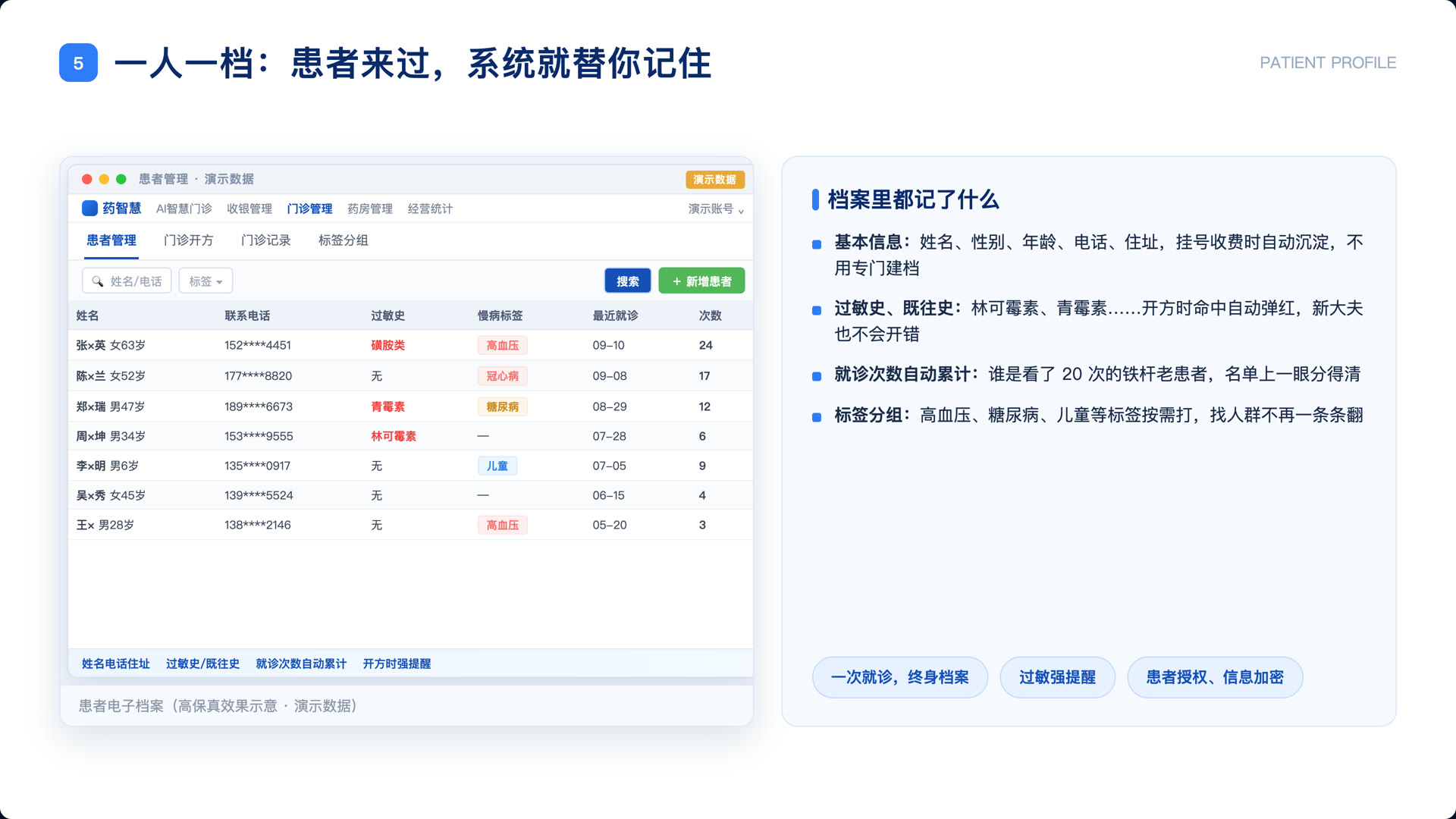Screen dimensions: 1456x819
Task: Click the 儿童 tag
Action: tap(497, 466)
